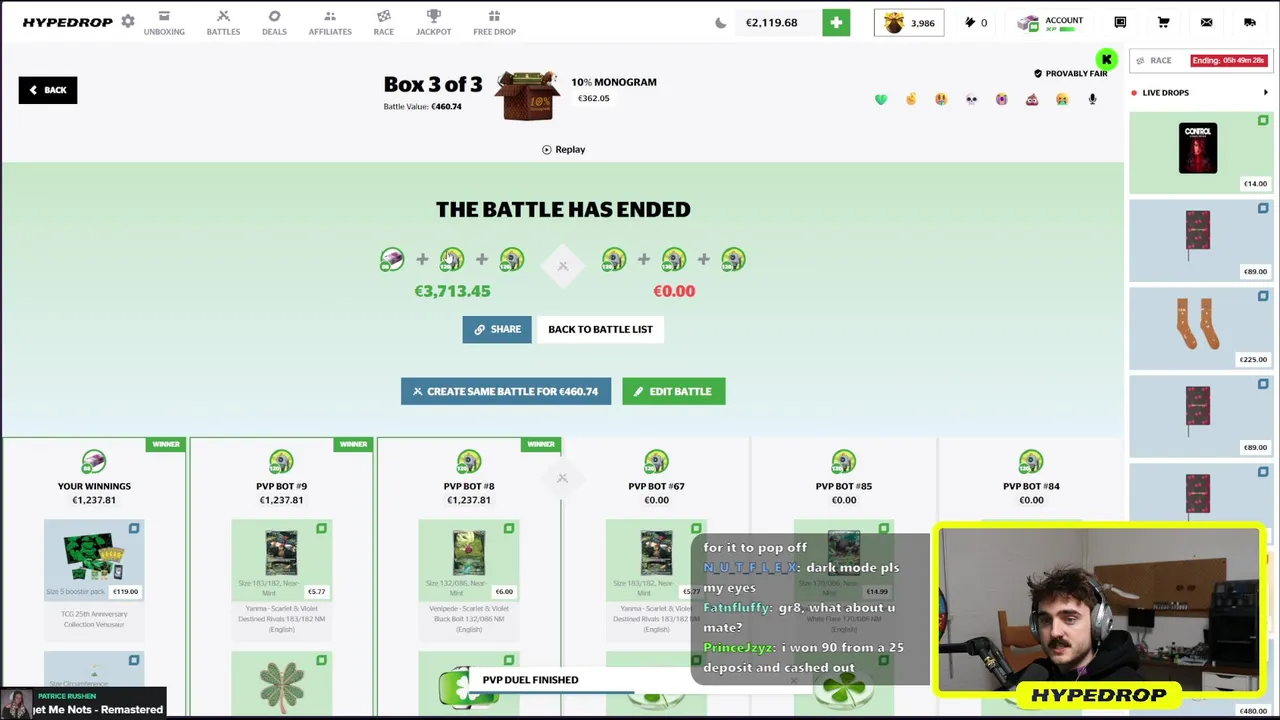Open settings gear next to HypeDrop logo
This screenshot has height=720, width=1280.
[x=128, y=21]
